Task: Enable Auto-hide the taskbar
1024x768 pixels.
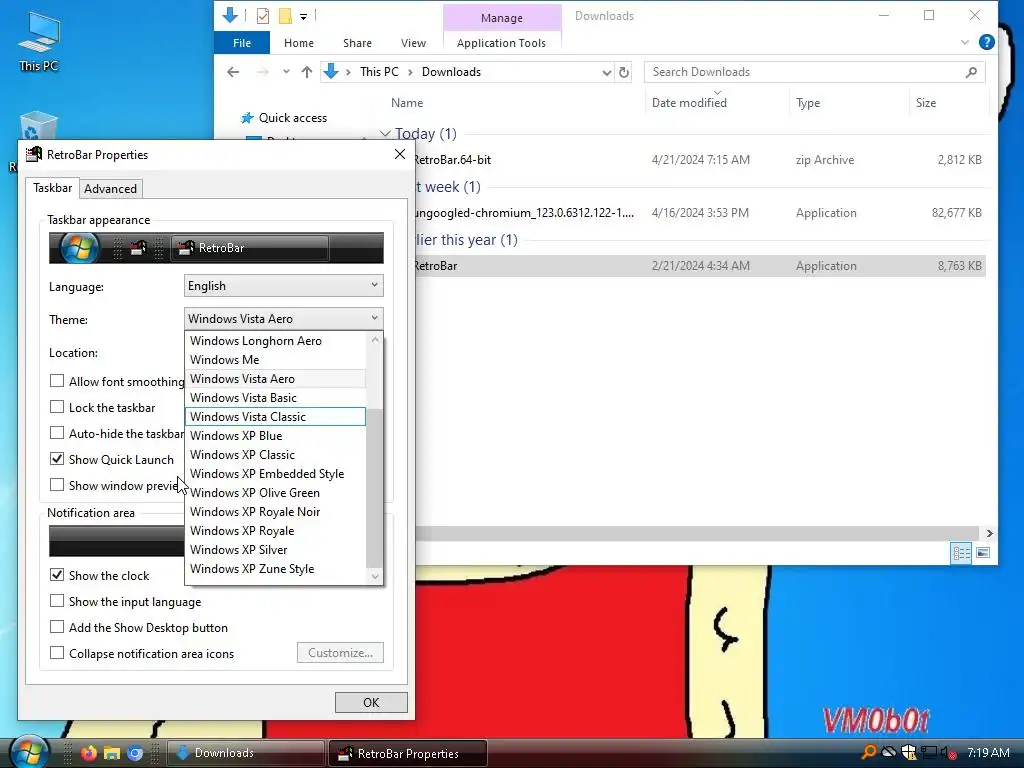Action: [x=57, y=433]
